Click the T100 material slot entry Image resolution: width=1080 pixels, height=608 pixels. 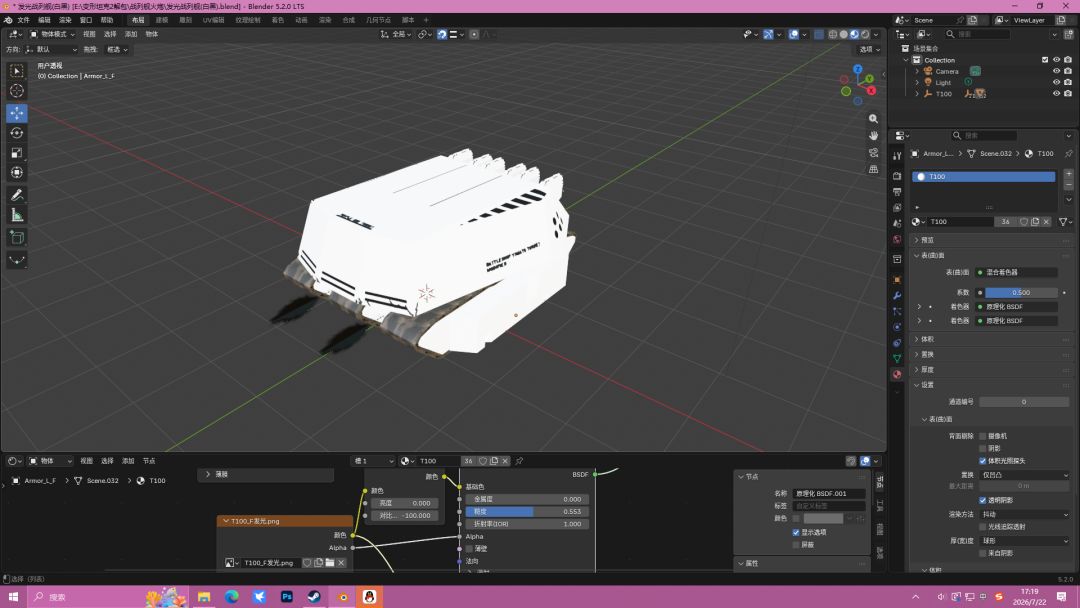coord(984,177)
